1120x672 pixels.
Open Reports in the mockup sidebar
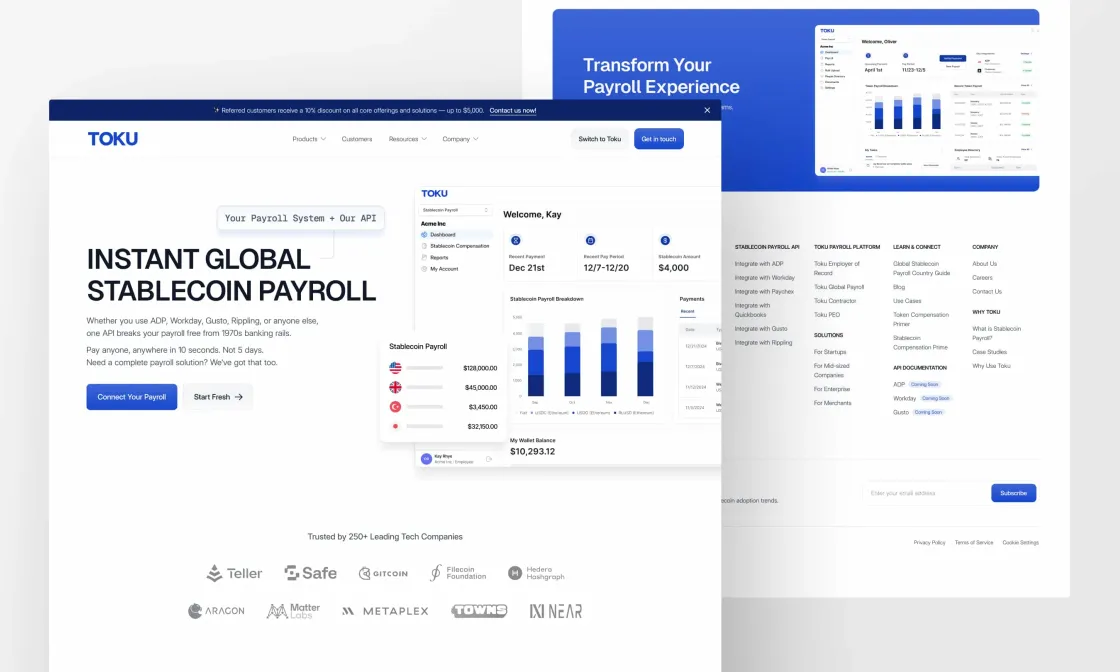[x=435, y=257]
